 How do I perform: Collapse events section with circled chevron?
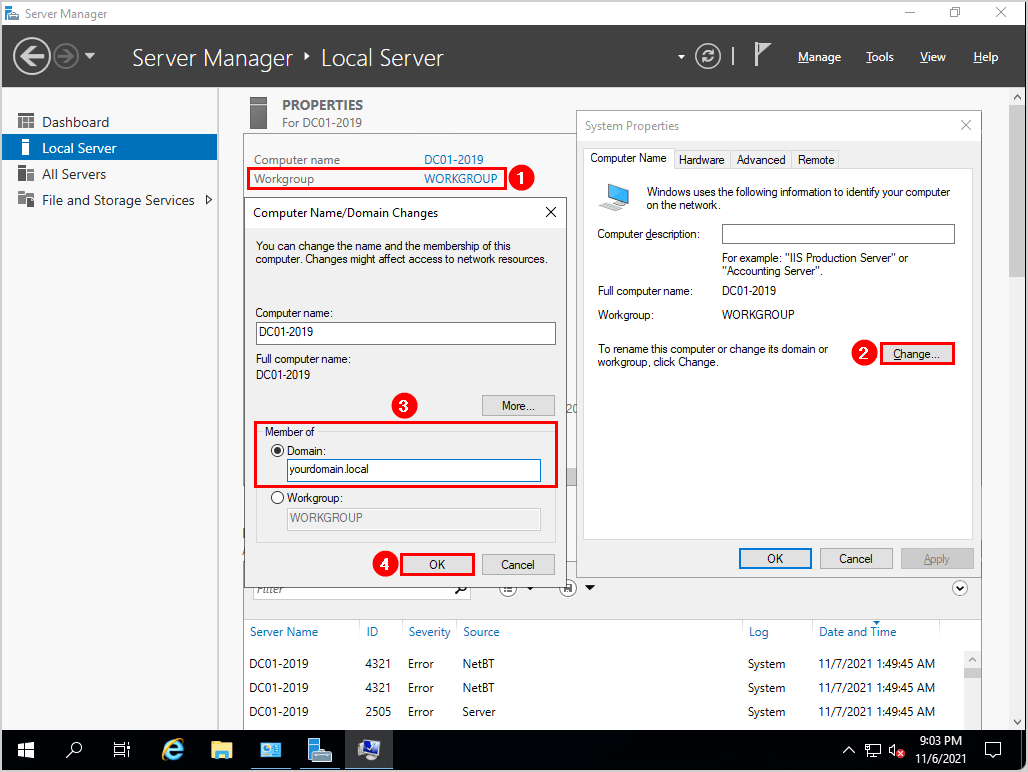pos(960,588)
